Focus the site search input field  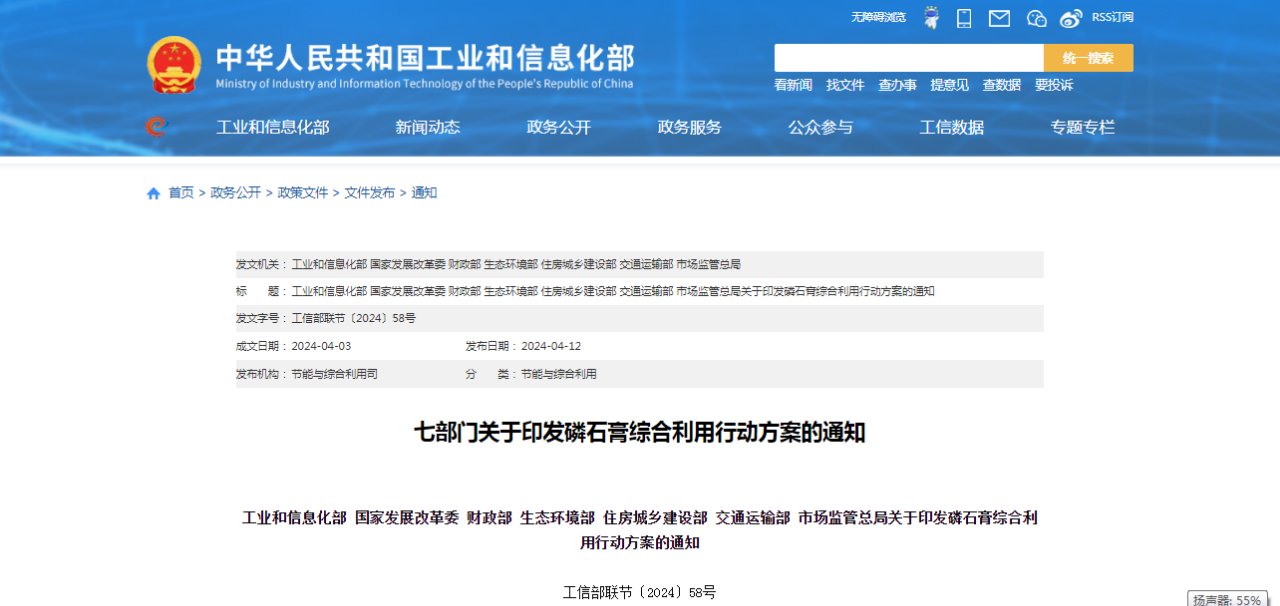(908, 58)
